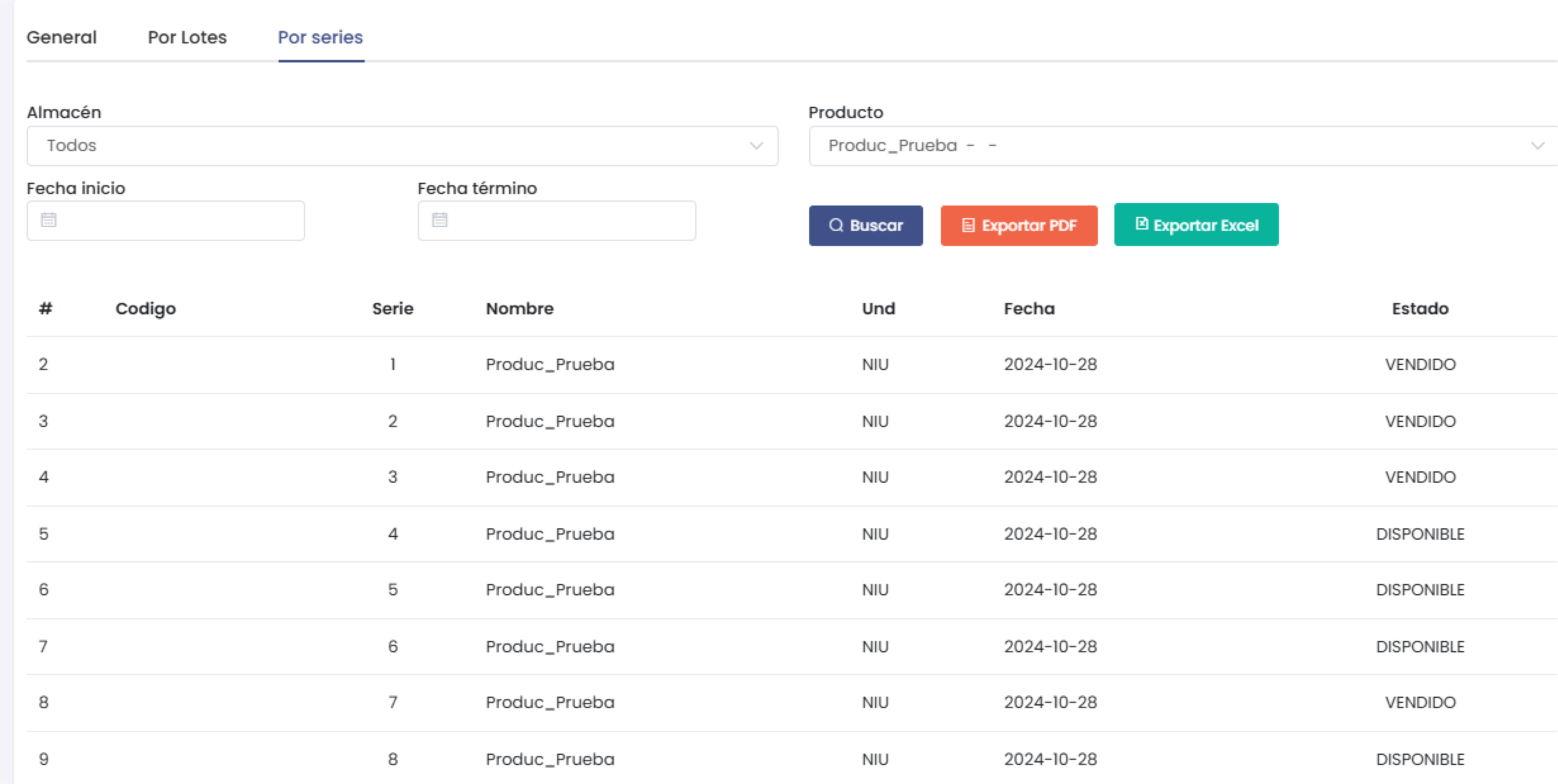Click the Fecha término calendar icon

(440, 220)
